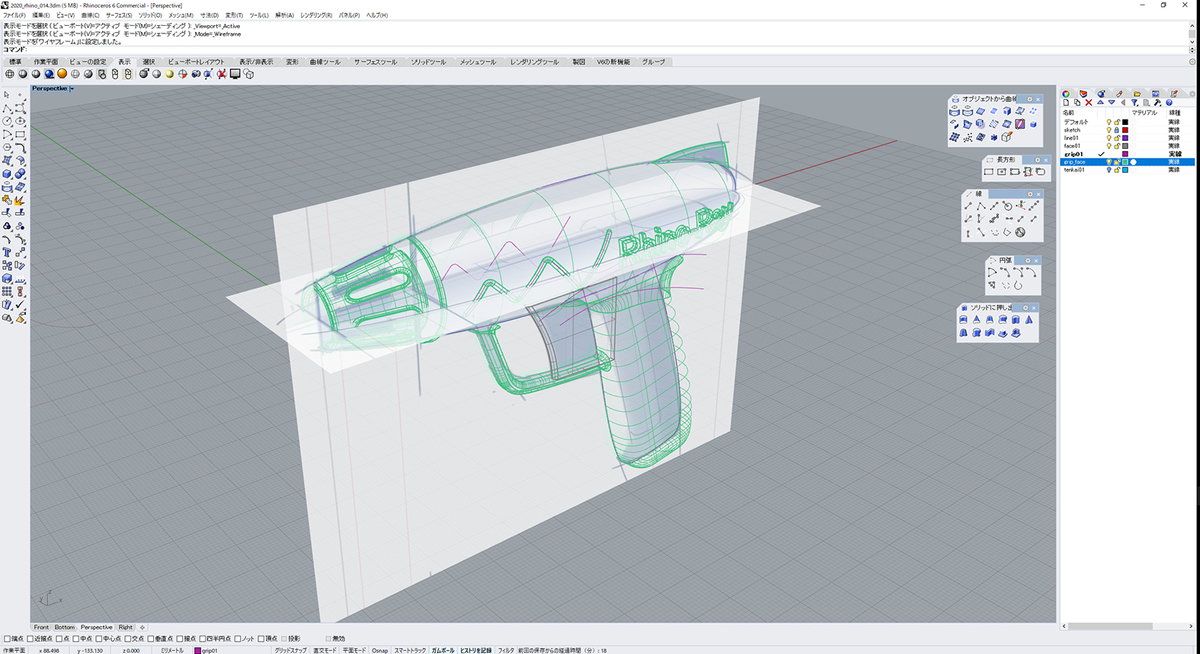
Task: Click the 名前 column header in Layers panel
Action: [x=1069, y=113]
